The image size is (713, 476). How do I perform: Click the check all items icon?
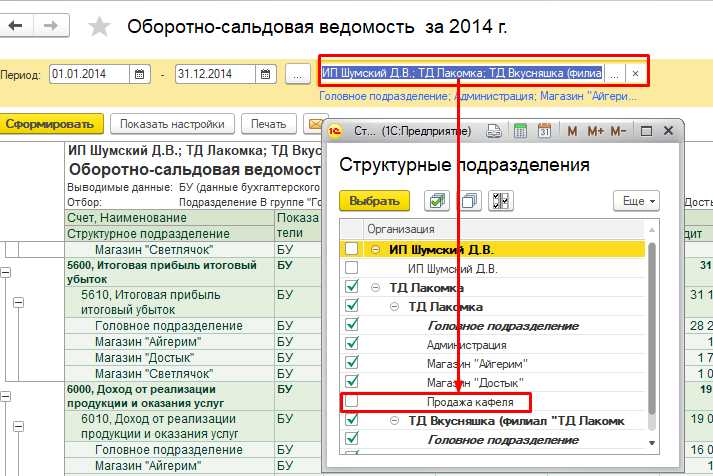[437, 201]
